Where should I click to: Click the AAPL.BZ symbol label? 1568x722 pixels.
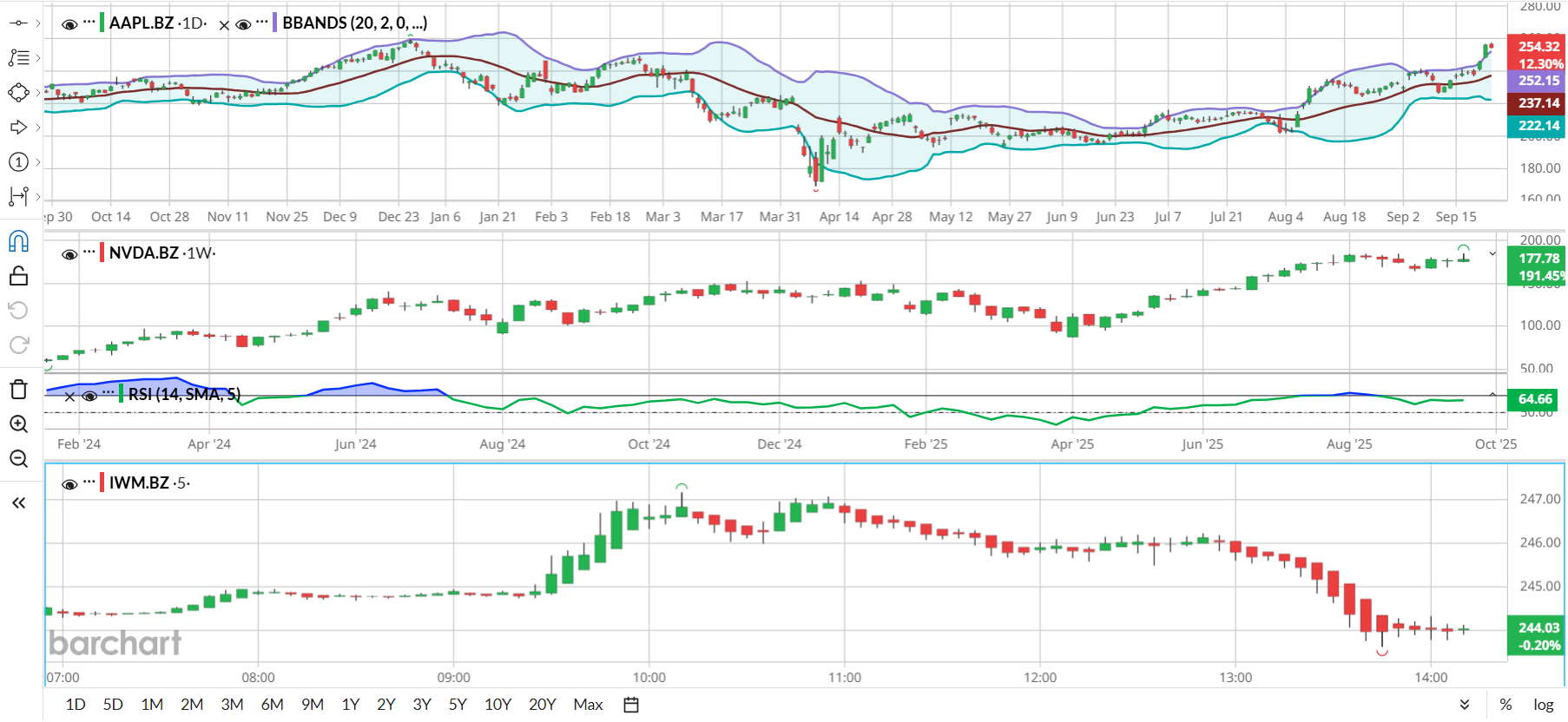pos(143,23)
